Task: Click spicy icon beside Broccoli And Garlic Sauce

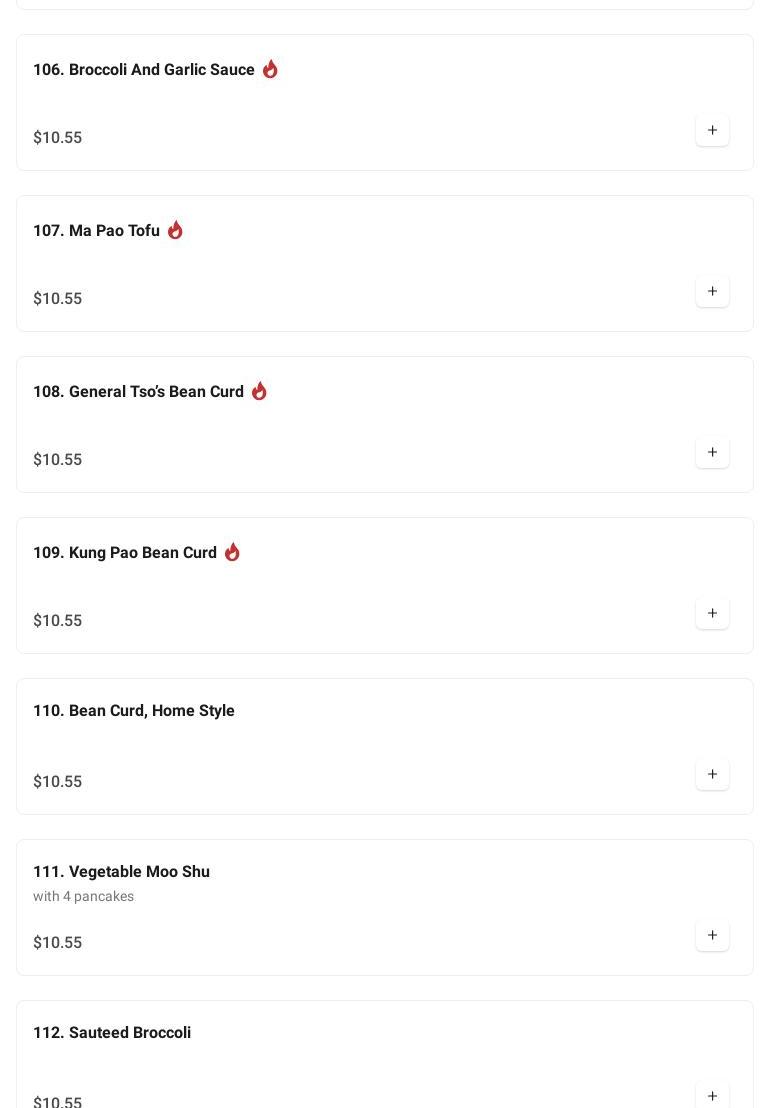Action: pos(270,69)
